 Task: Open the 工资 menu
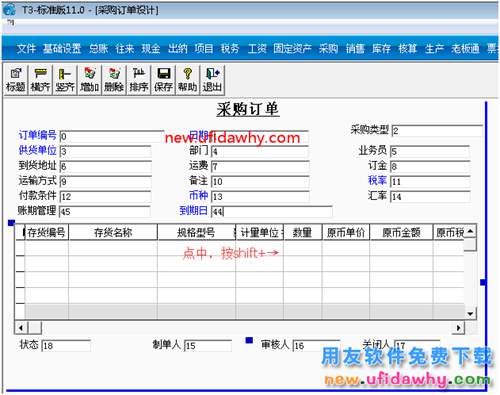click(x=257, y=49)
